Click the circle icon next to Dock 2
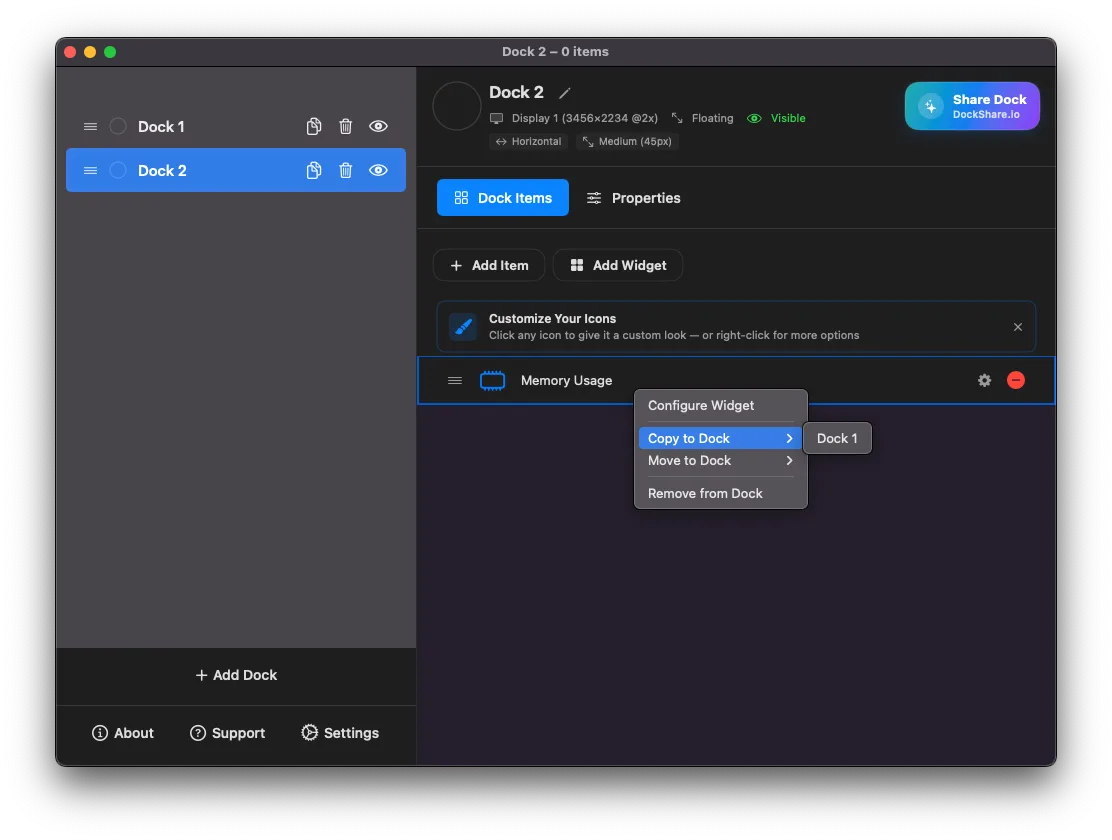Screen dimensions: 1112x840 click(x=118, y=170)
